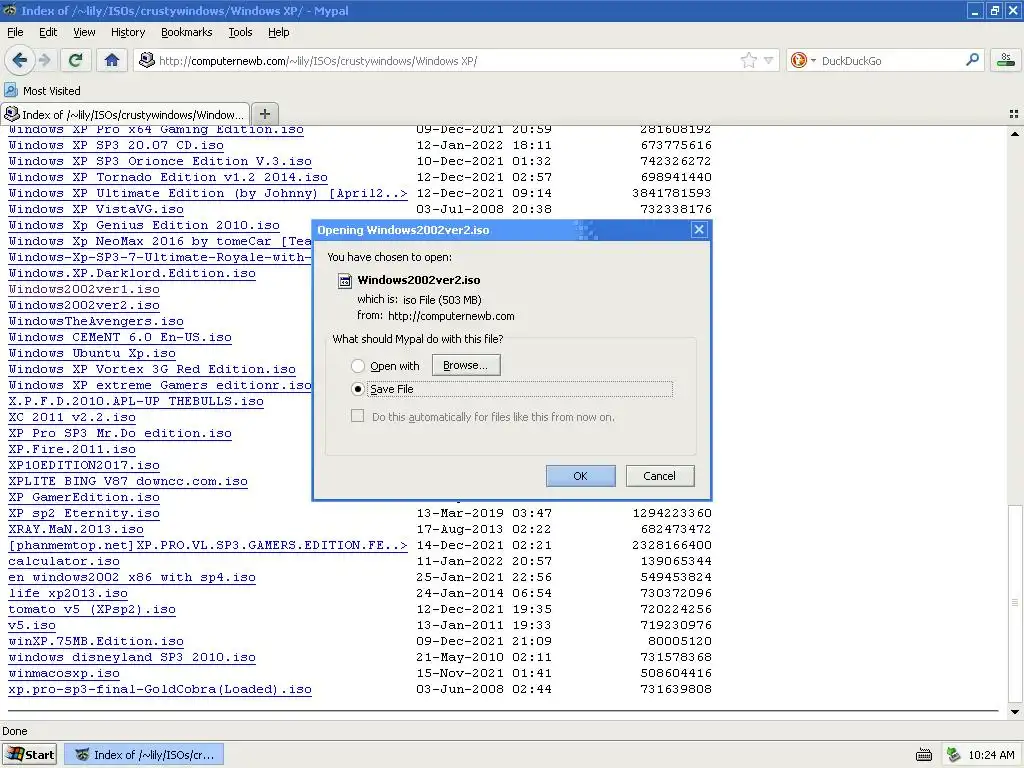1024x768 pixels.
Task: Open en windows2002 x86 with sp4.iso
Action: coord(132,577)
